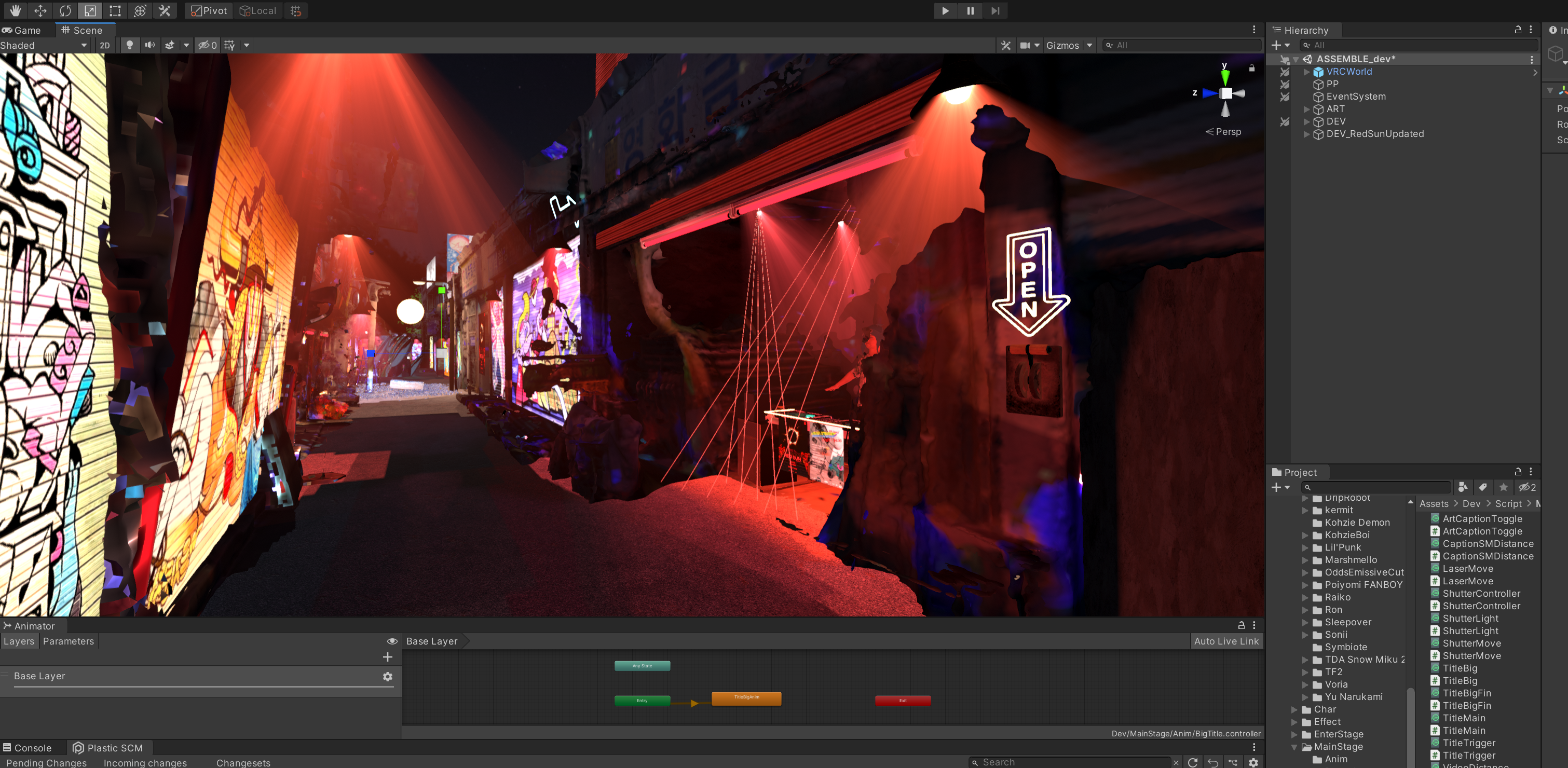Viewport: 1568px width, 768px height.
Task: Collapse the ASSEMBLE_dev scene
Action: 1296,59
